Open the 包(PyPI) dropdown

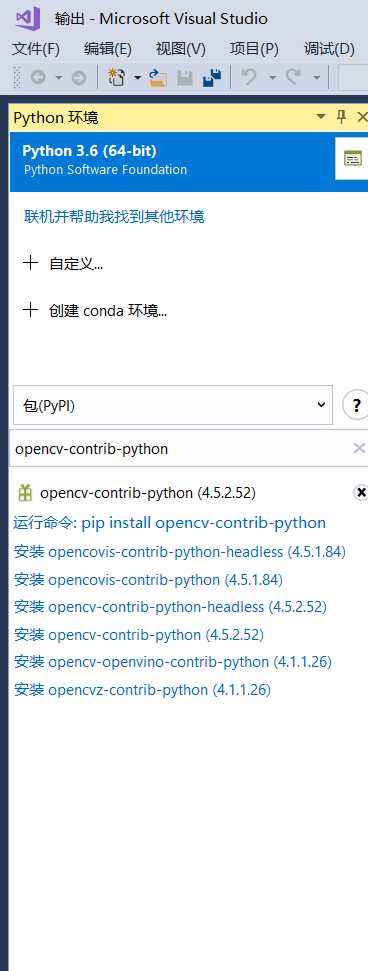172,405
